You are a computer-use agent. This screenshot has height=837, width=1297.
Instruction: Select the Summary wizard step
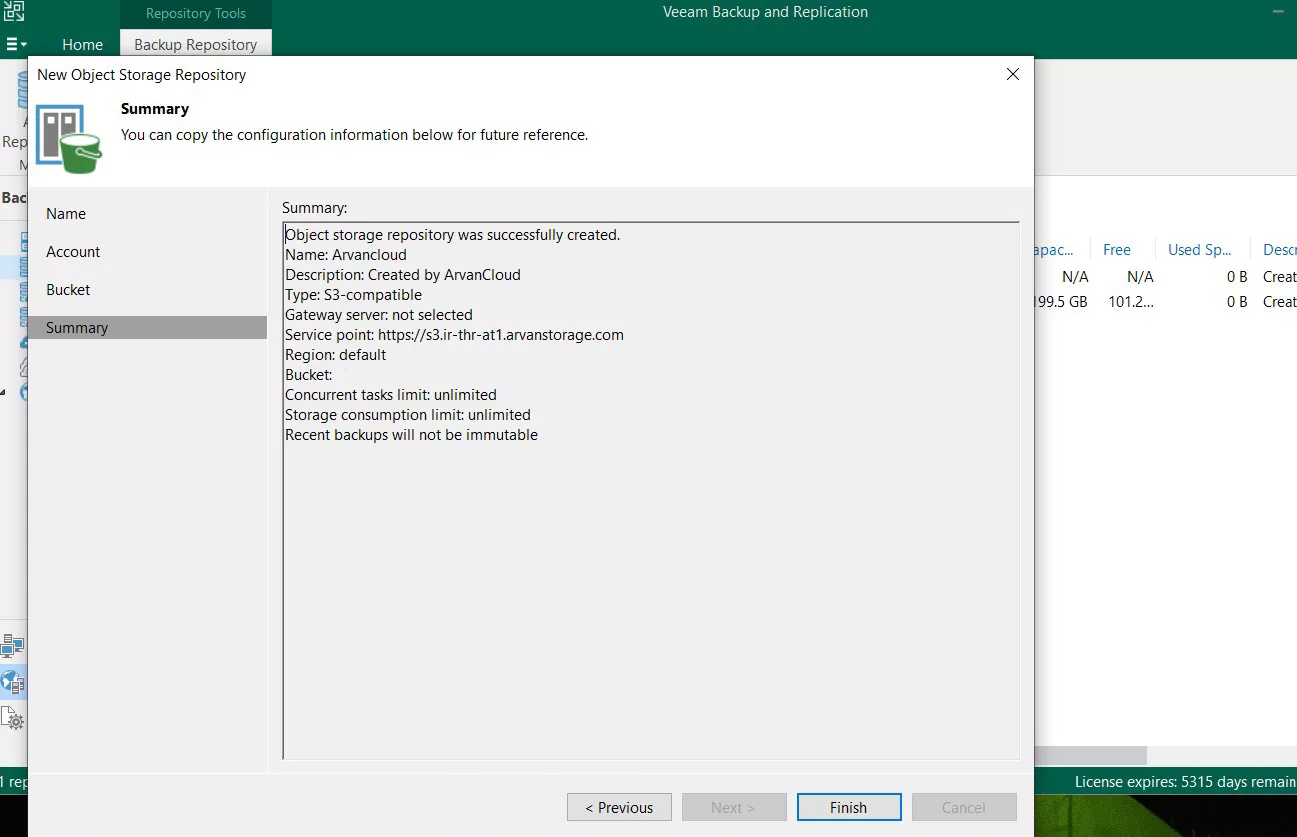pyautogui.click(x=77, y=328)
